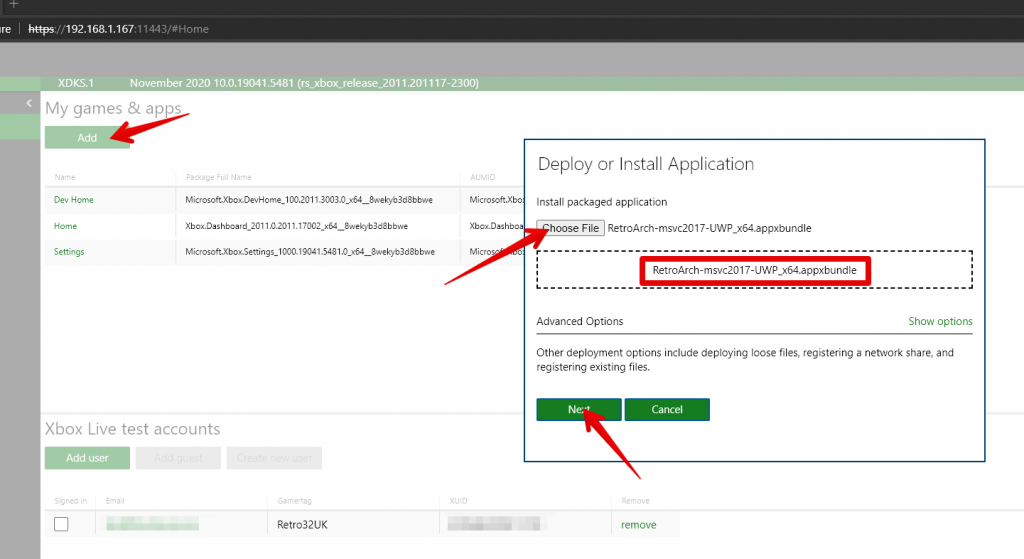Click the XDKS.1 console name label

76,83
